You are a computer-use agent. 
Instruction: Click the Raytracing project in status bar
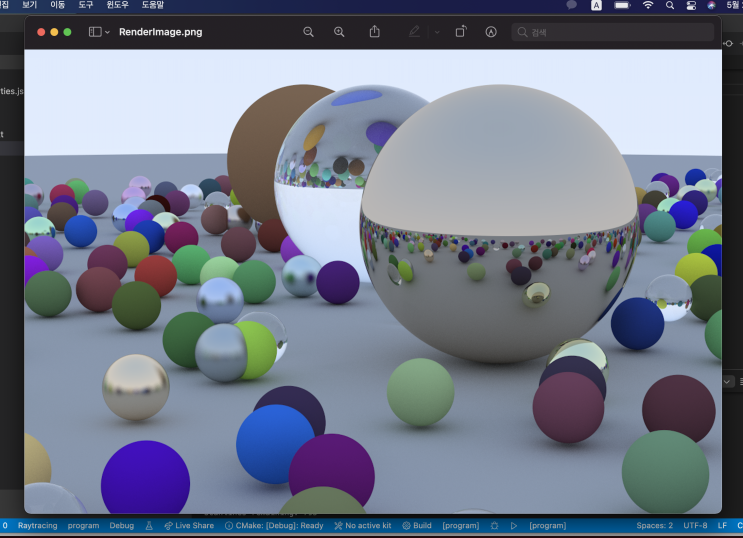tap(37, 525)
